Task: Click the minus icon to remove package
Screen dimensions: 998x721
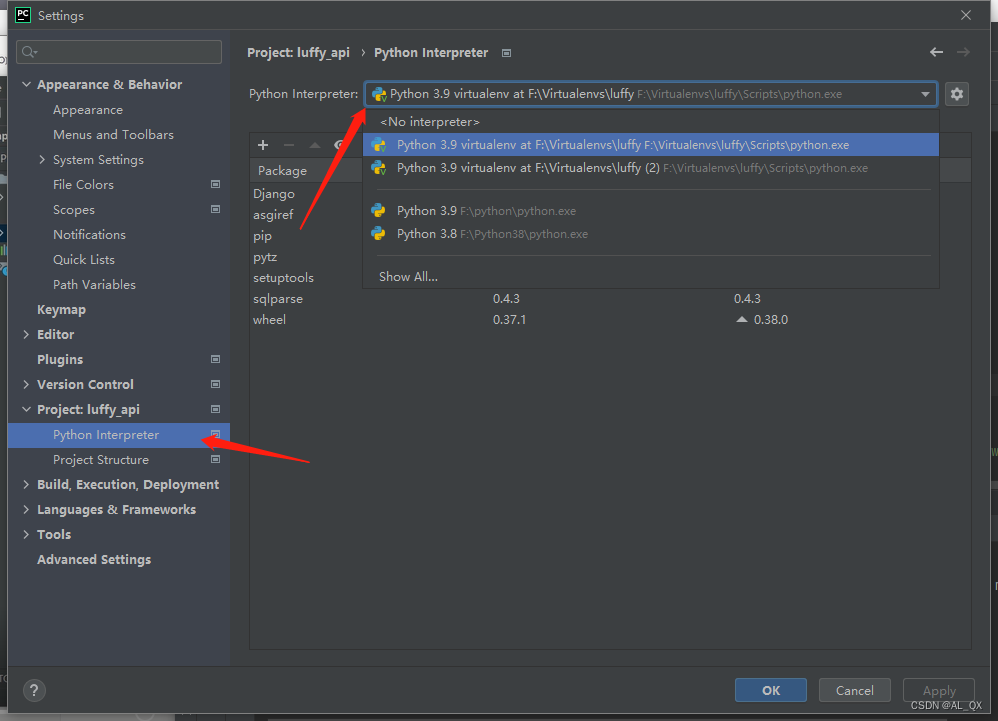Action: click(289, 145)
